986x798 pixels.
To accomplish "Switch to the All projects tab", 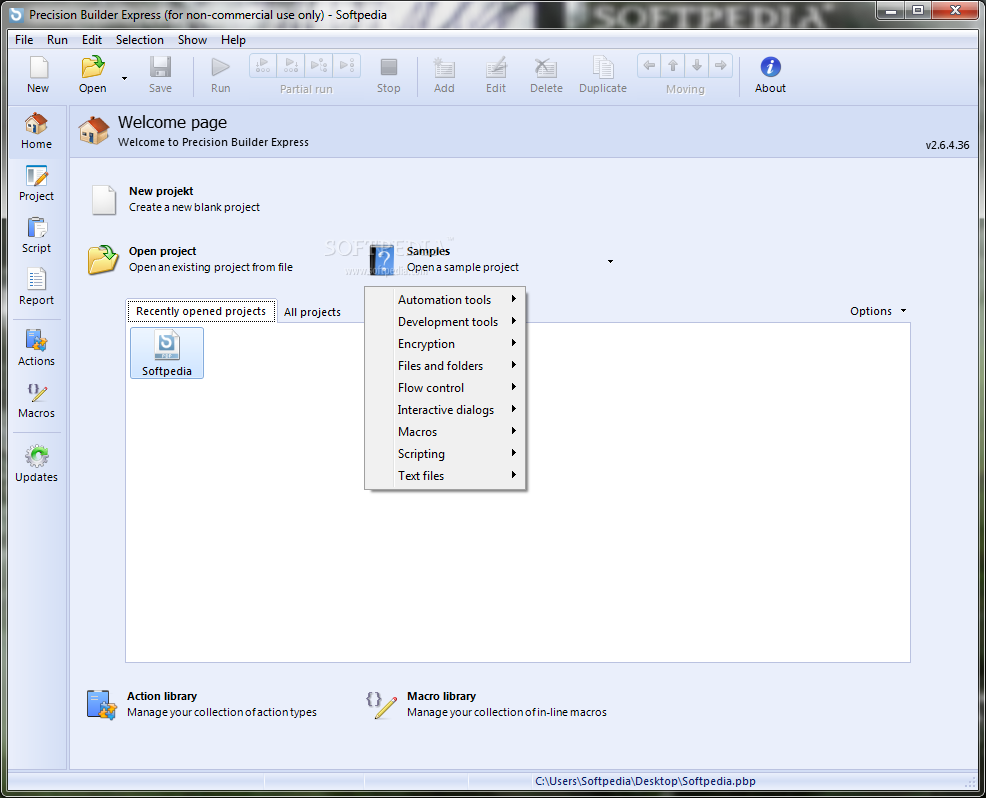I will click(312, 312).
